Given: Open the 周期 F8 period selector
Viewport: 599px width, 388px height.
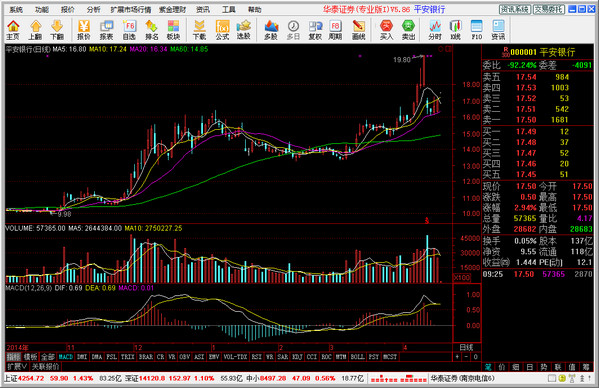Looking at the screenshot, I should coord(335,30).
